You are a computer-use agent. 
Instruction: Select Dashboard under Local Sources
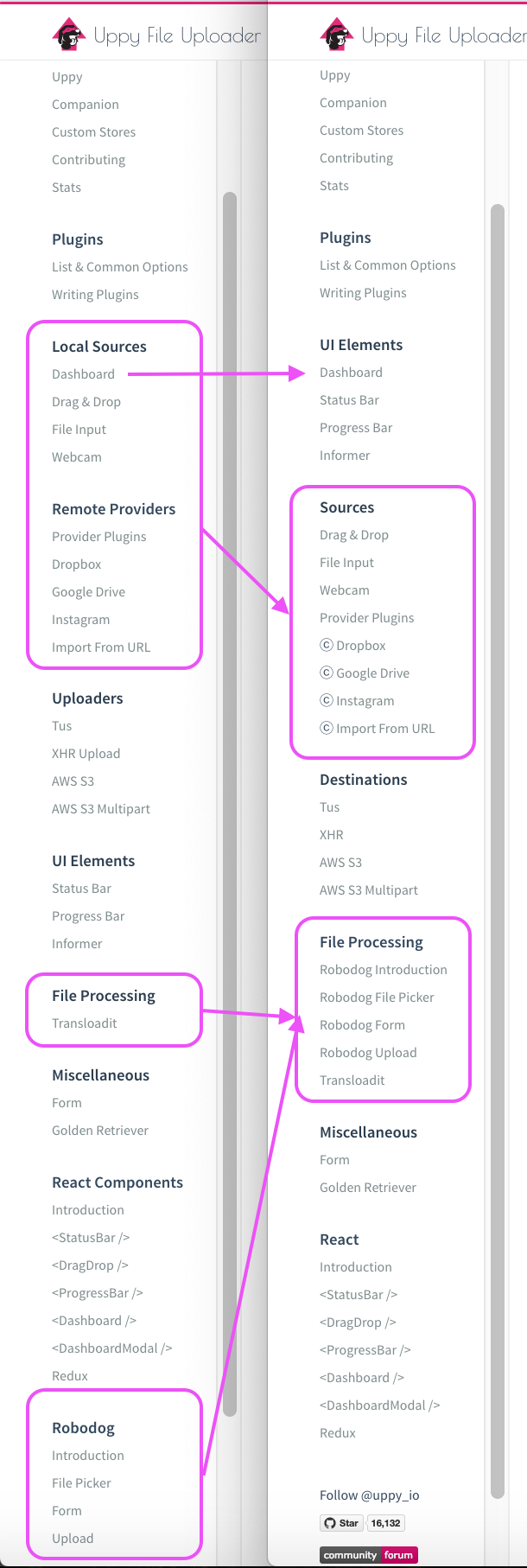coord(83,374)
